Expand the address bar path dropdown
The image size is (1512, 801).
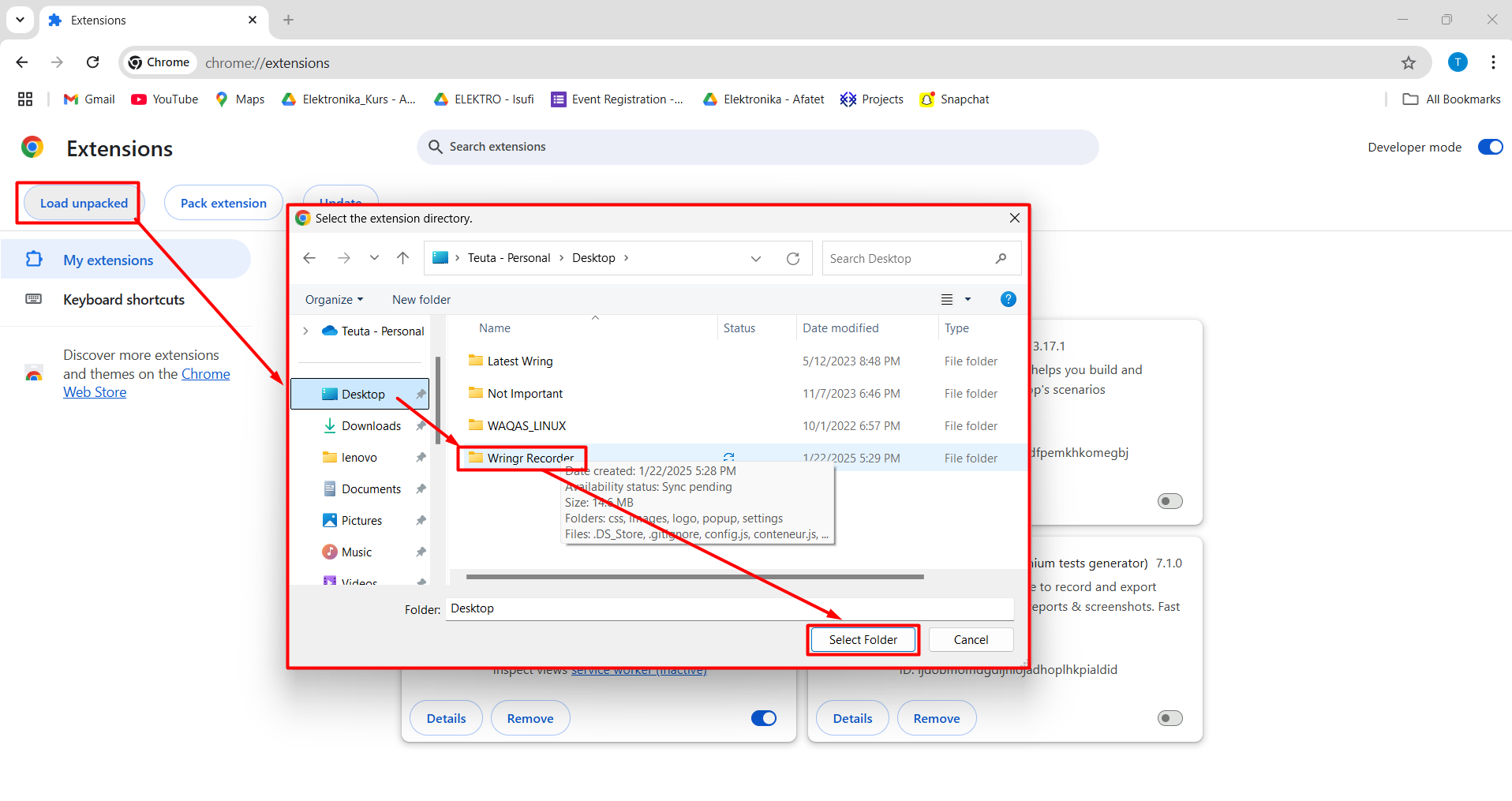click(756, 259)
